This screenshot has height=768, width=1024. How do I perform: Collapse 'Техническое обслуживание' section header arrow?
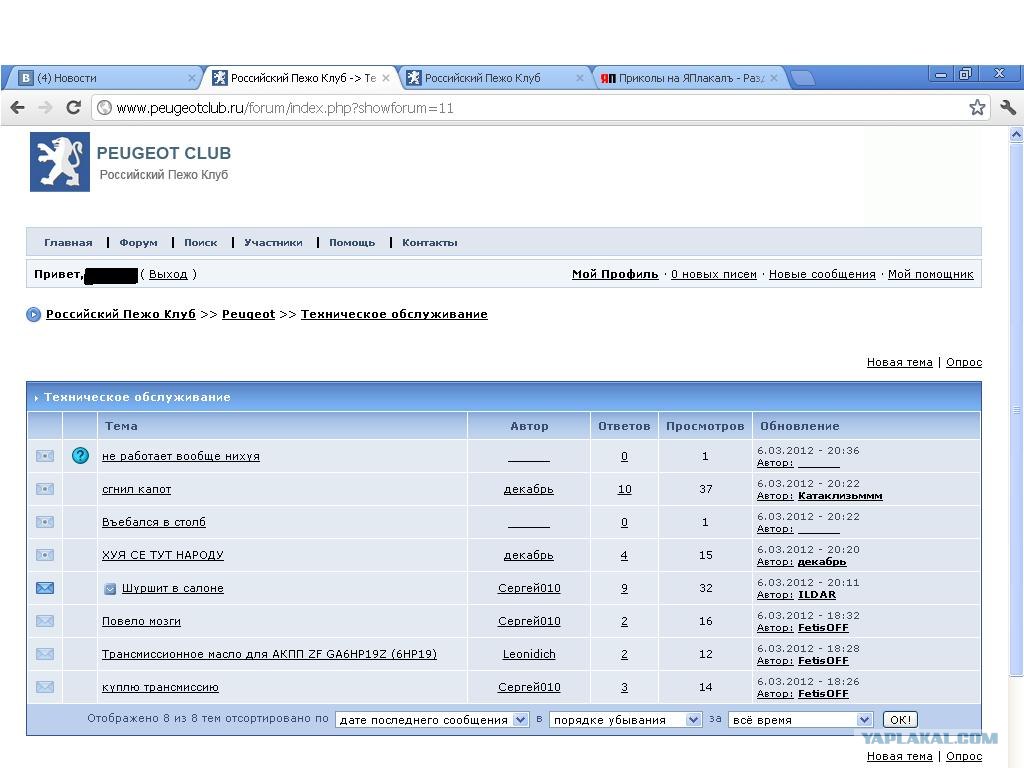(37, 398)
